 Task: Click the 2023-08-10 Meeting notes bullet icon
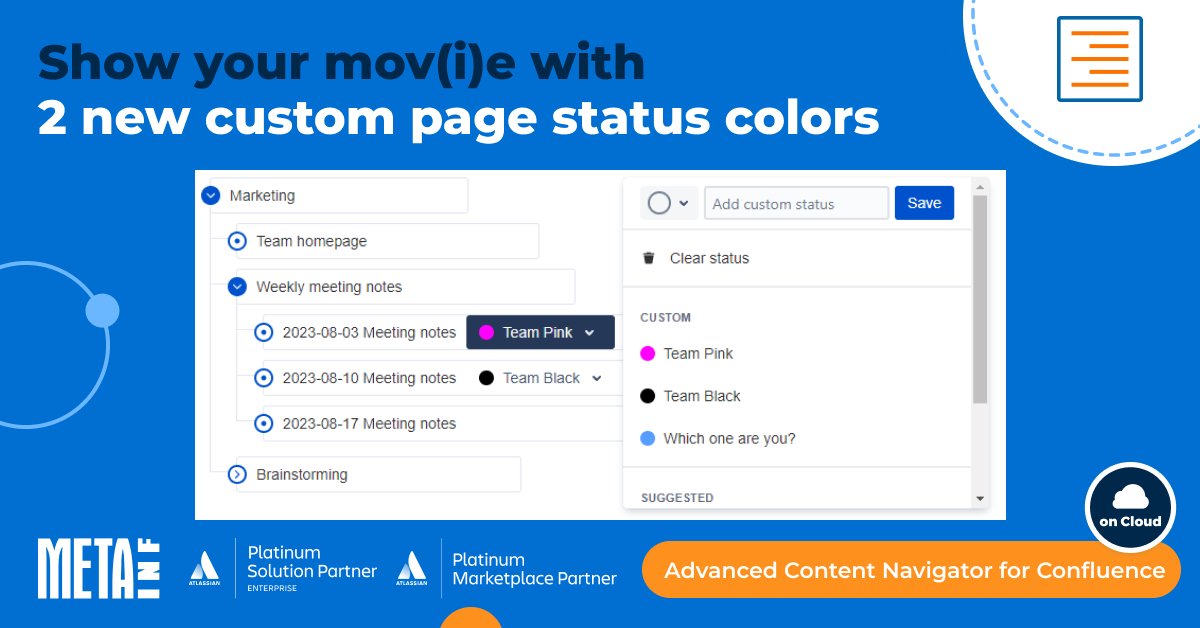[264, 378]
